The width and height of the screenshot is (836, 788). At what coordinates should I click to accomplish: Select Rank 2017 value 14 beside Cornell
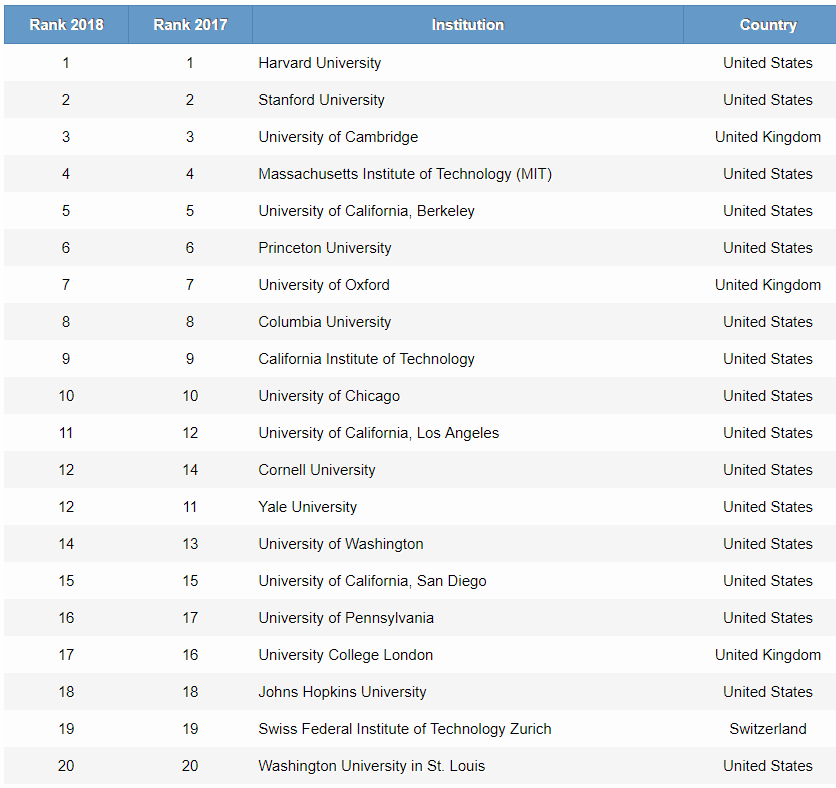[190, 470]
